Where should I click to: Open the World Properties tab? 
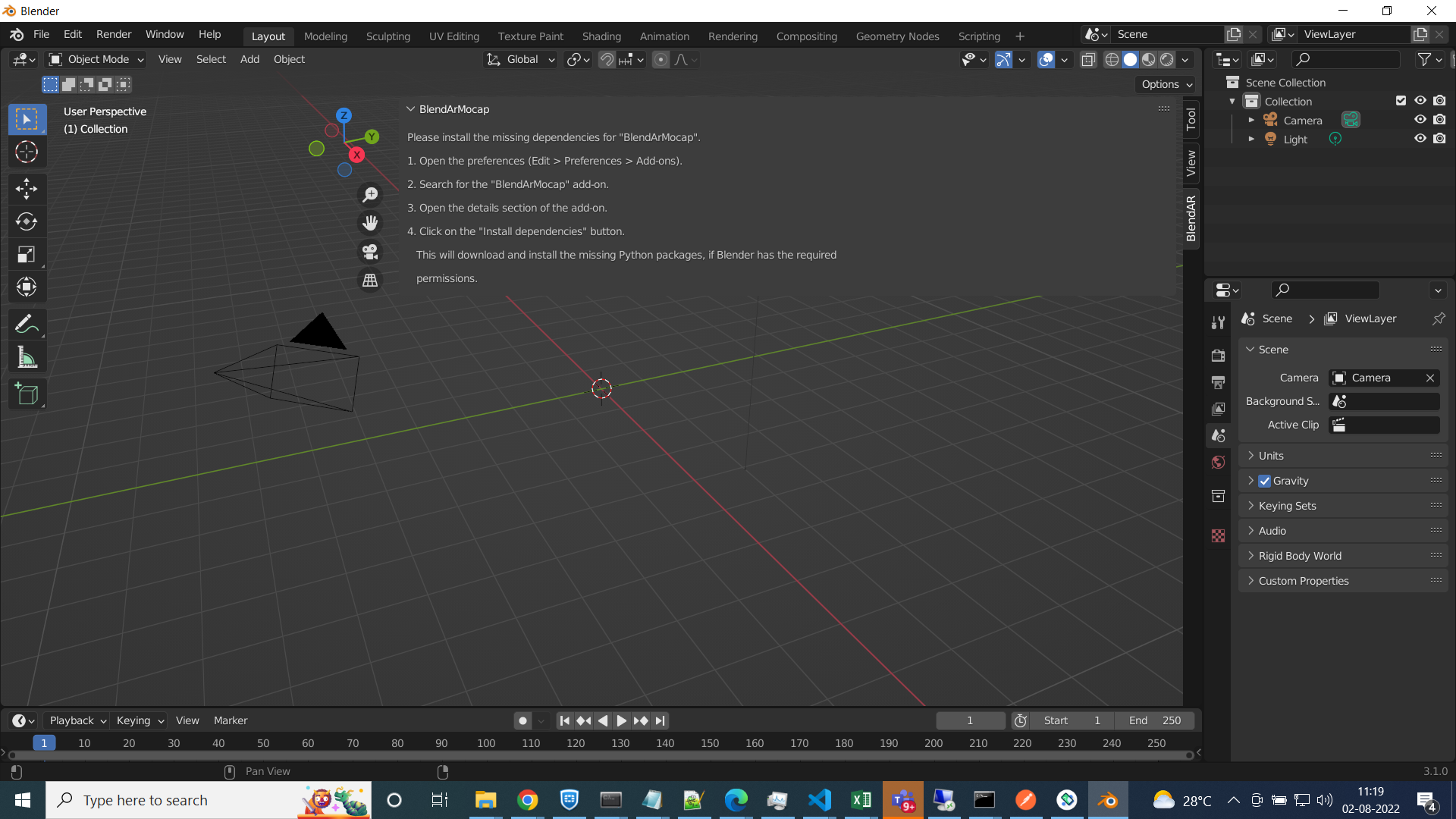coord(1218,462)
